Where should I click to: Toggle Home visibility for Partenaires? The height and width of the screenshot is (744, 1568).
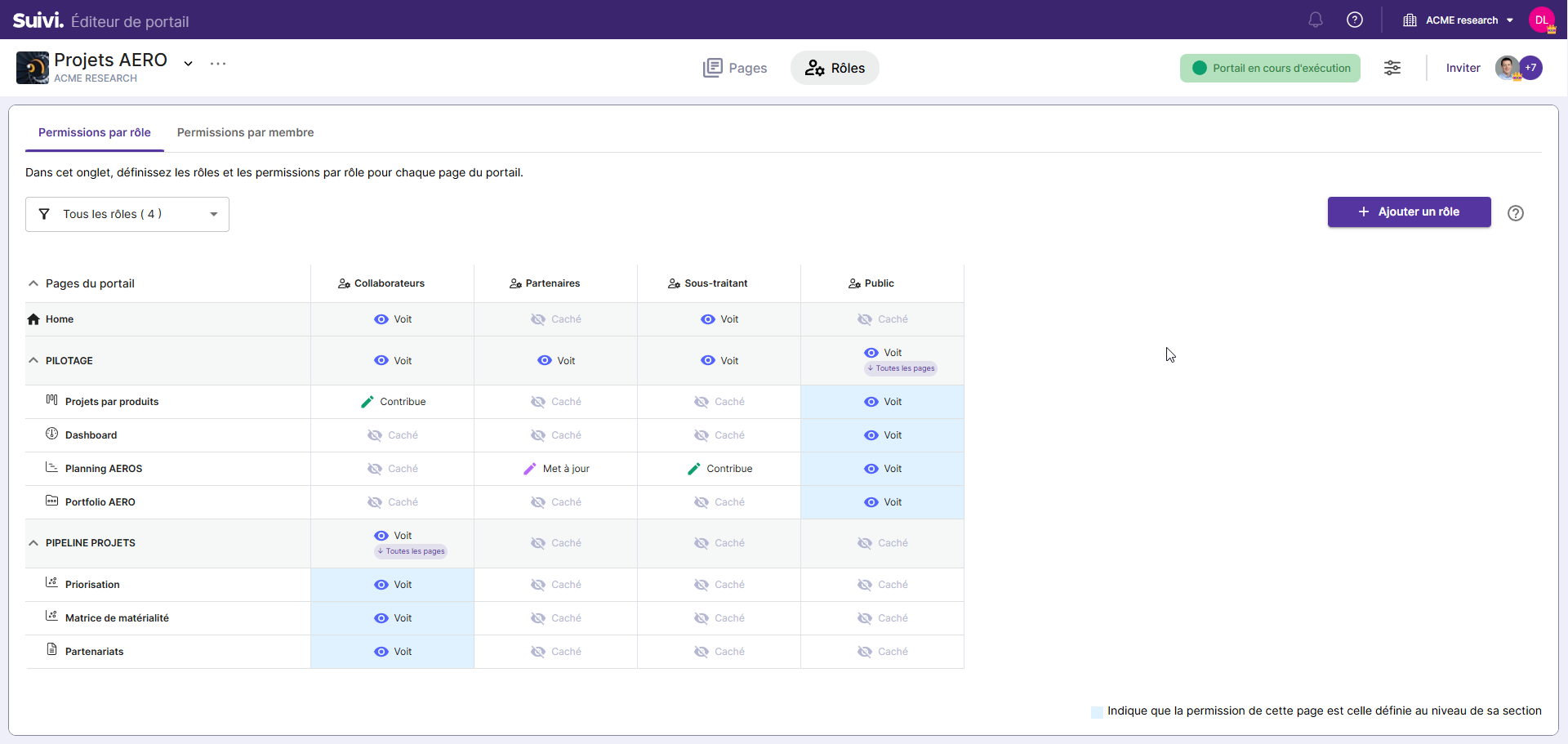[x=555, y=319]
